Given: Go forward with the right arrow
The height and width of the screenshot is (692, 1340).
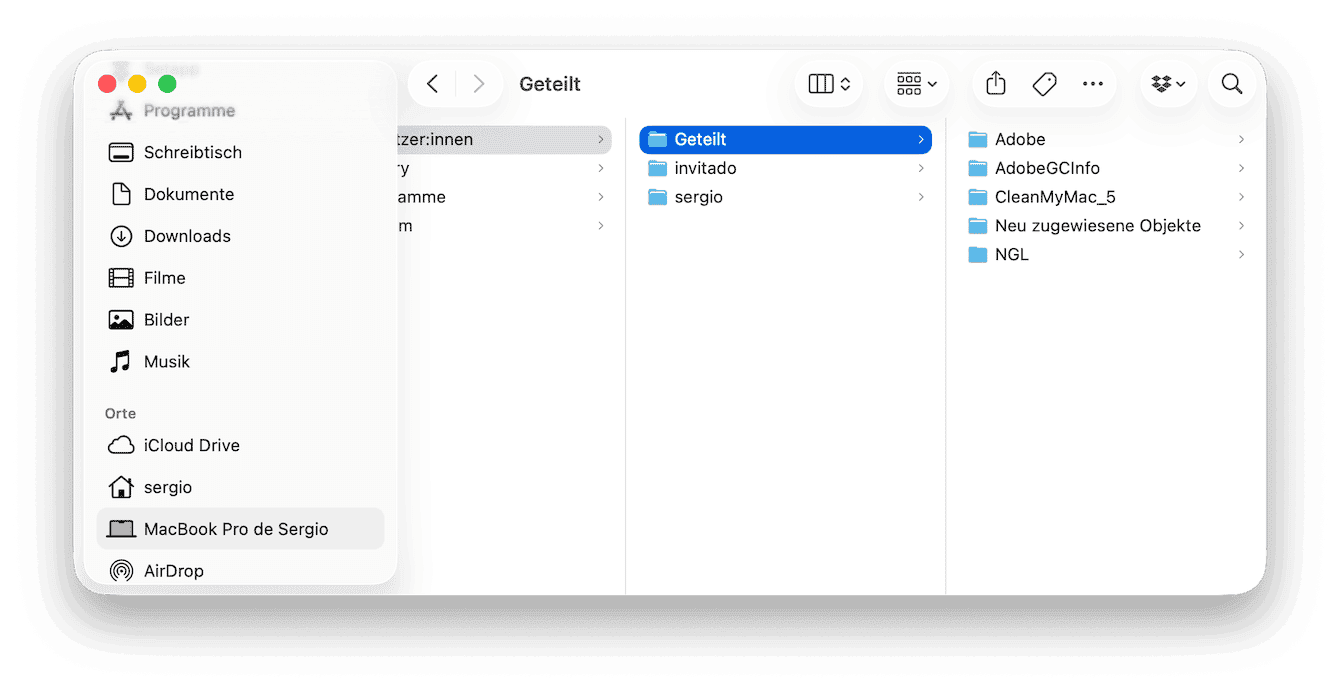Looking at the screenshot, I should (x=478, y=84).
